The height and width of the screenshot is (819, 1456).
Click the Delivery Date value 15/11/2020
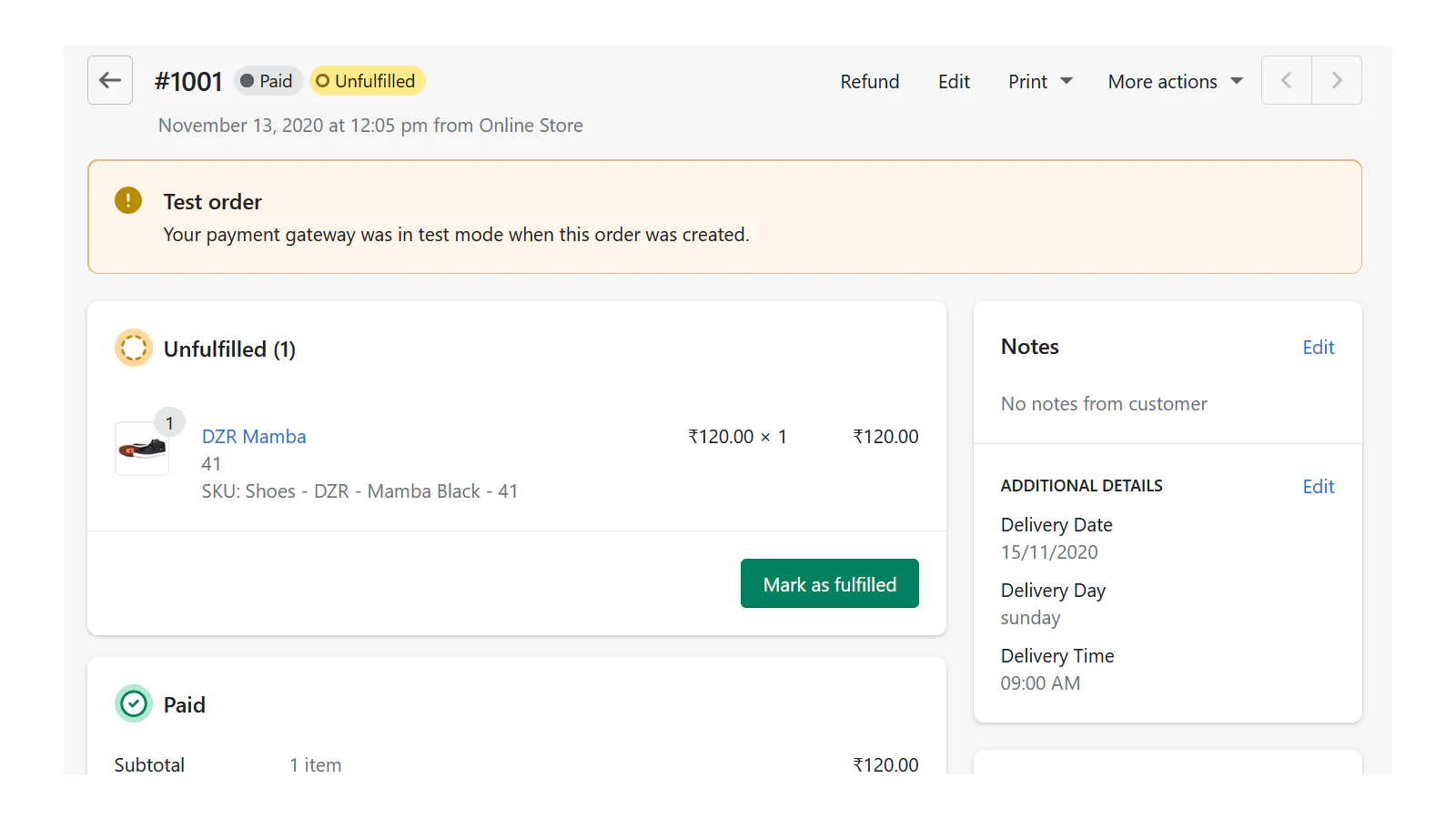[x=1049, y=552]
